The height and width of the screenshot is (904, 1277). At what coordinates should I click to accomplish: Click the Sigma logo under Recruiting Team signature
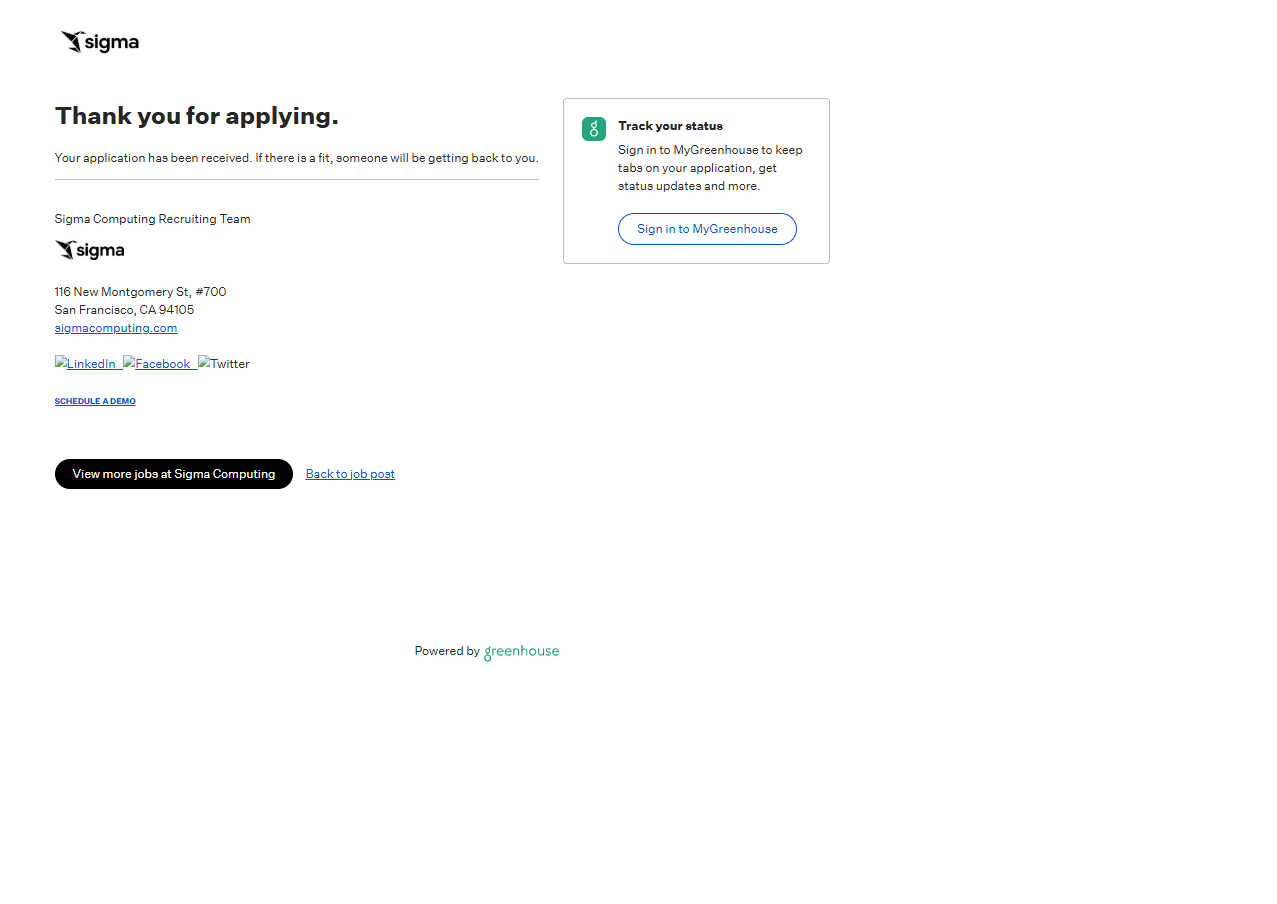click(x=90, y=250)
